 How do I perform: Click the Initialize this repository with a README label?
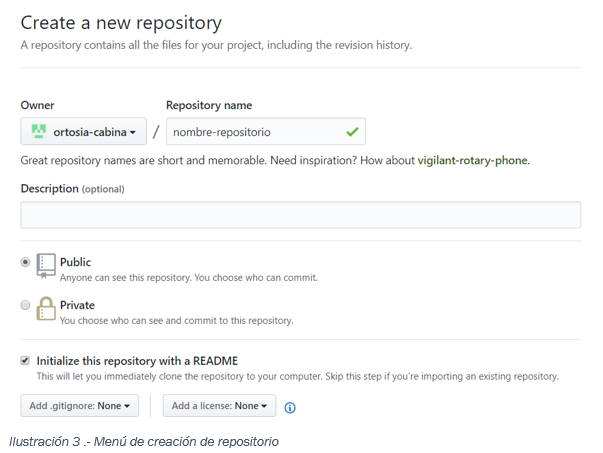click(x=137, y=361)
